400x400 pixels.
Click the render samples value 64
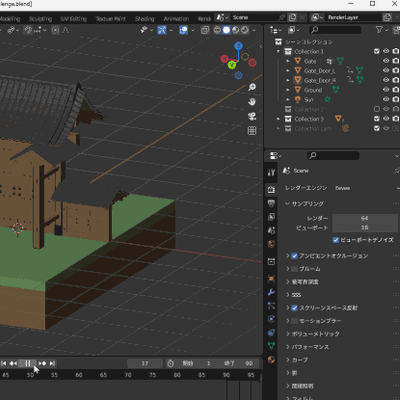[365, 218]
